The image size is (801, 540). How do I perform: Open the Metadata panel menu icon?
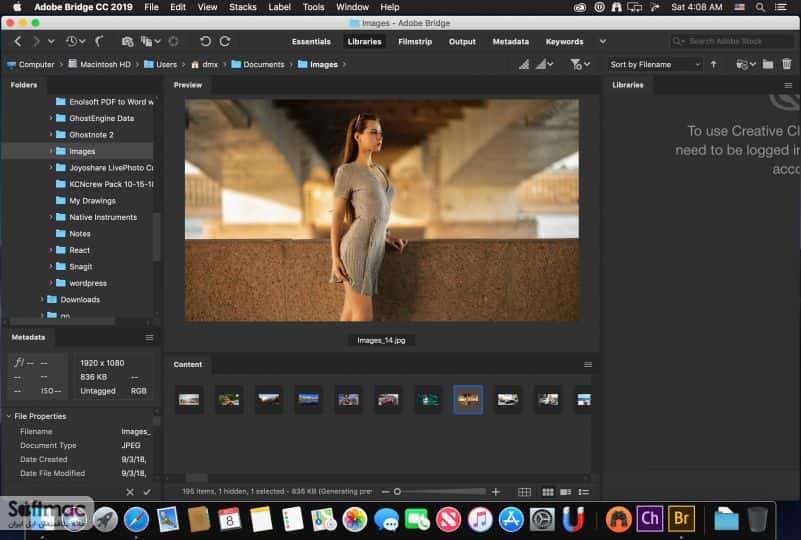pos(149,337)
